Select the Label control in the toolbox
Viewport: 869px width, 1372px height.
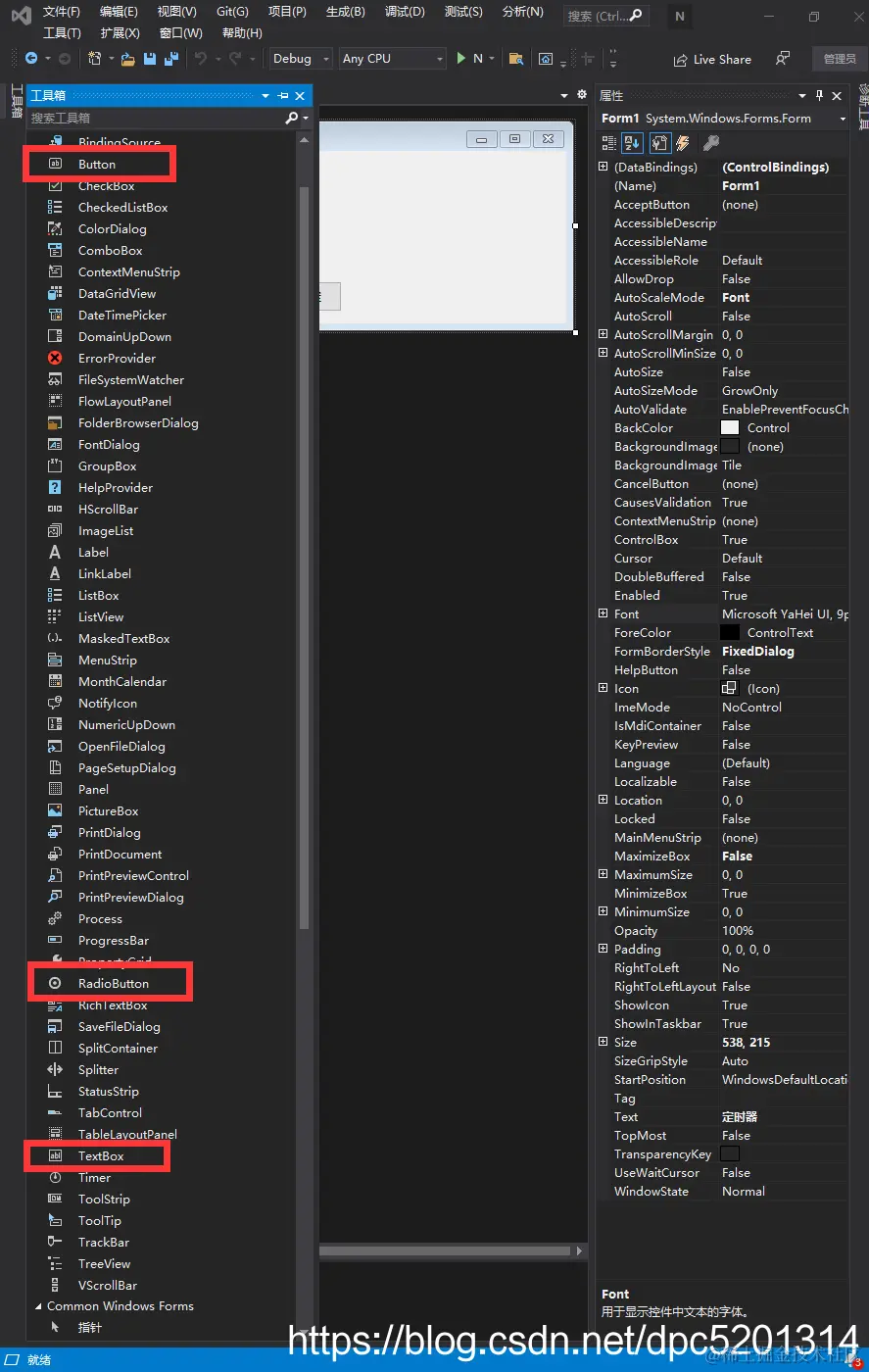point(93,553)
